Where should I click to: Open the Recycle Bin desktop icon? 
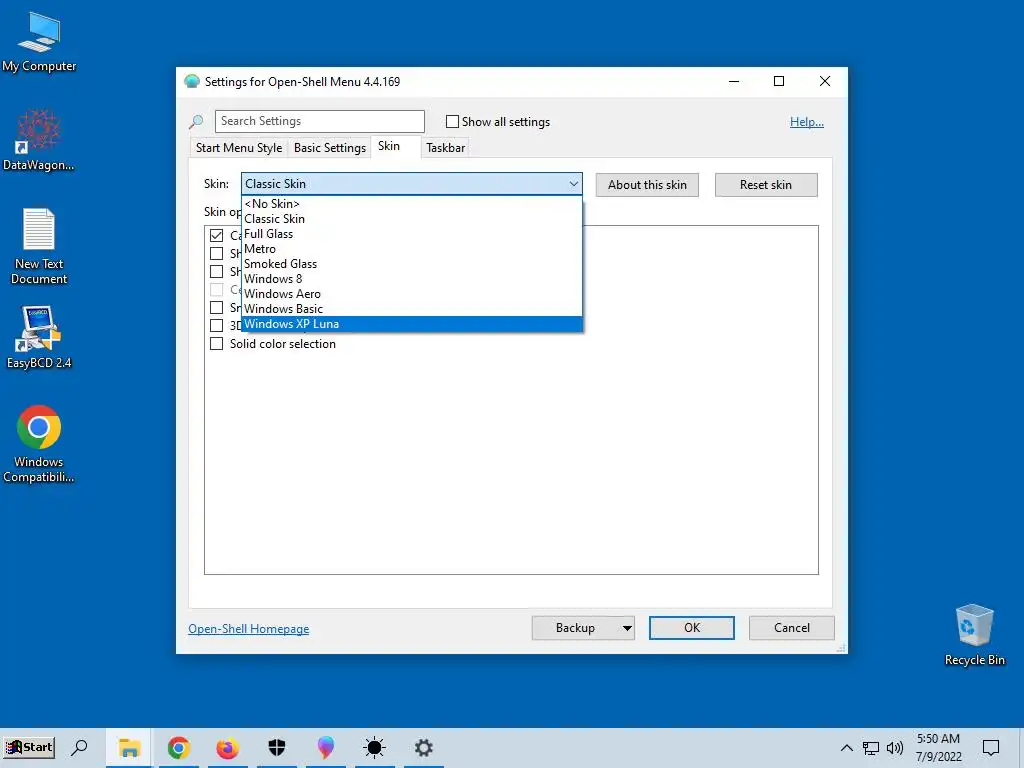point(974,634)
